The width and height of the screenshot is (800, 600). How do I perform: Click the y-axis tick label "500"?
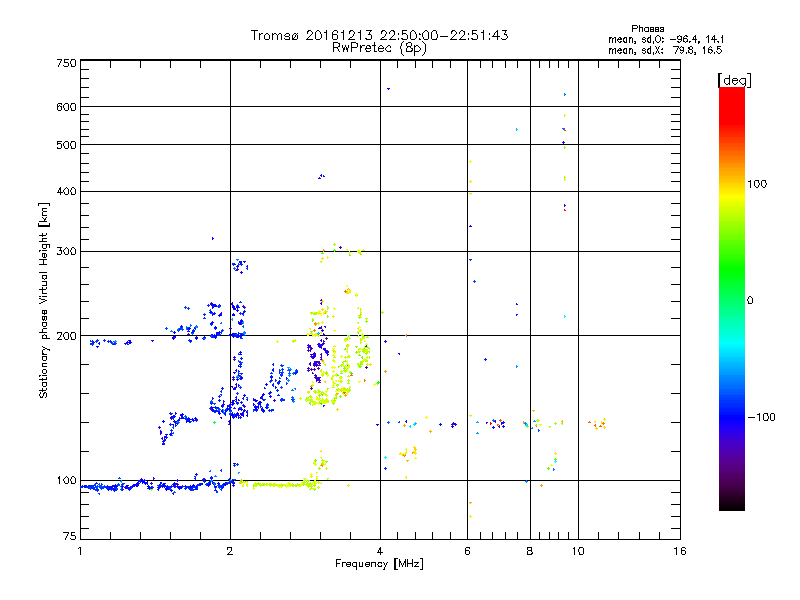[x=66, y=145]
